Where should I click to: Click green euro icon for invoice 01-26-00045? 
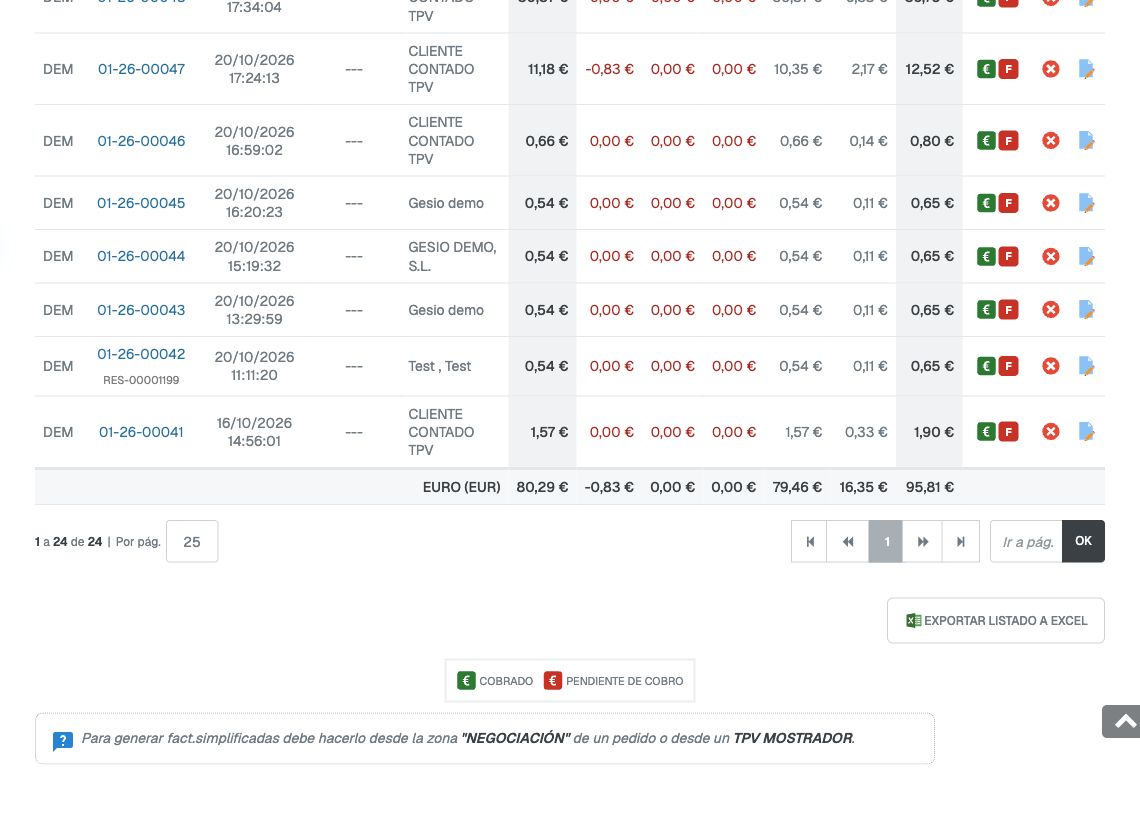[x=986, y=203]
